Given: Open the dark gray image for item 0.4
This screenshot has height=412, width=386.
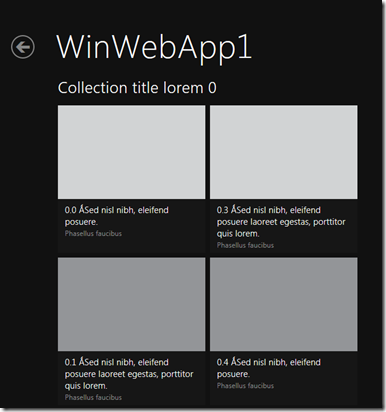Looking at the screenshot, I should pyautogui.click(x=284, y=304).
